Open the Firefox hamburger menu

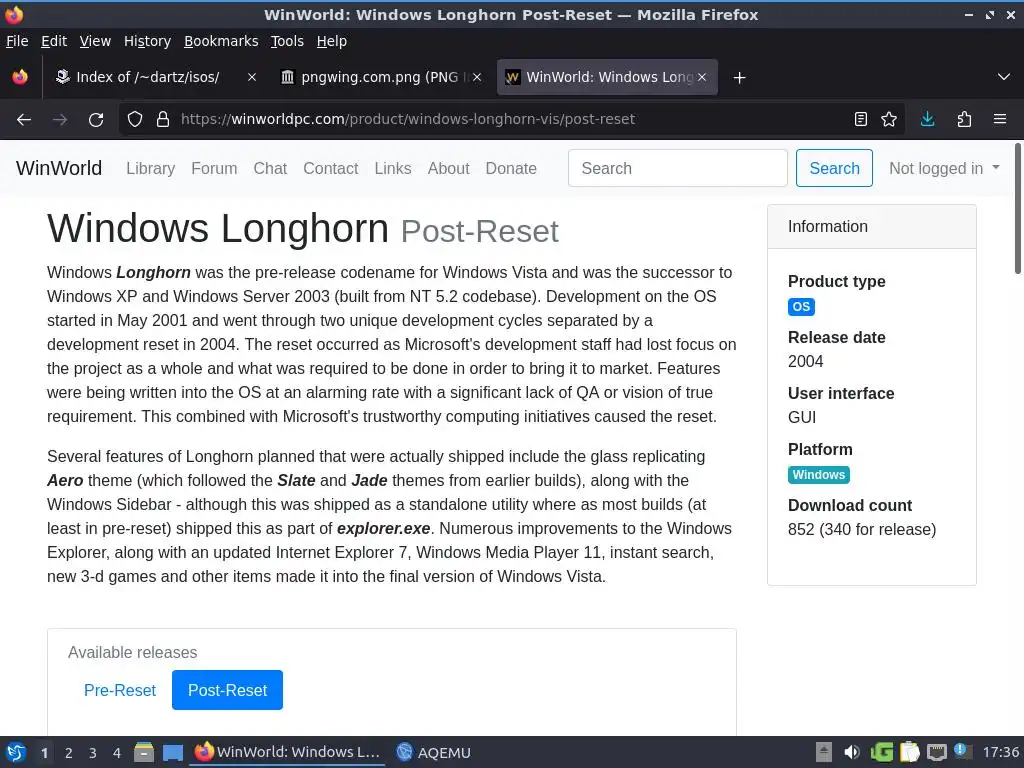click(x=1000, y=119)
